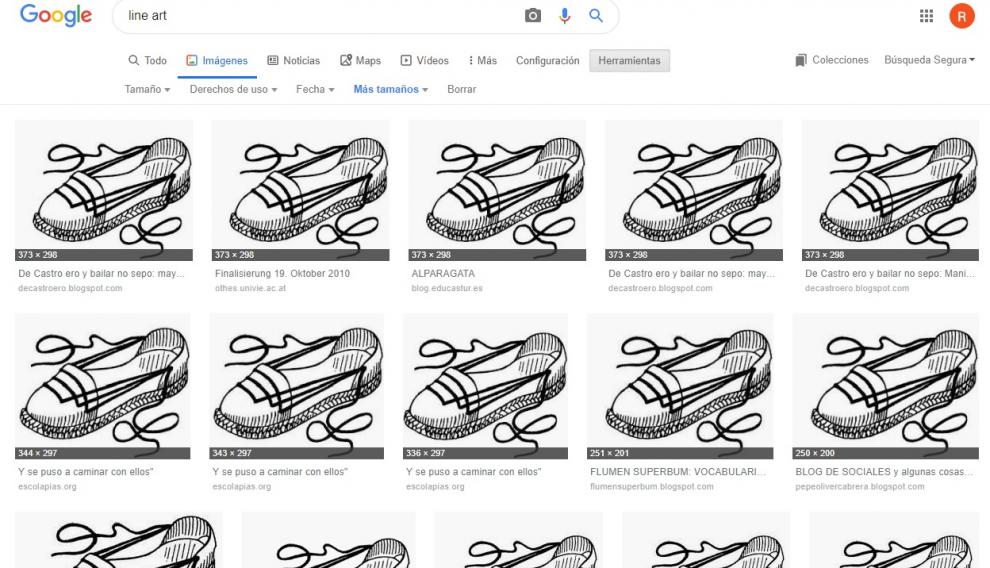Go to the Maps tab
Viewport: 990px width, 568px height.
[361, 61]
